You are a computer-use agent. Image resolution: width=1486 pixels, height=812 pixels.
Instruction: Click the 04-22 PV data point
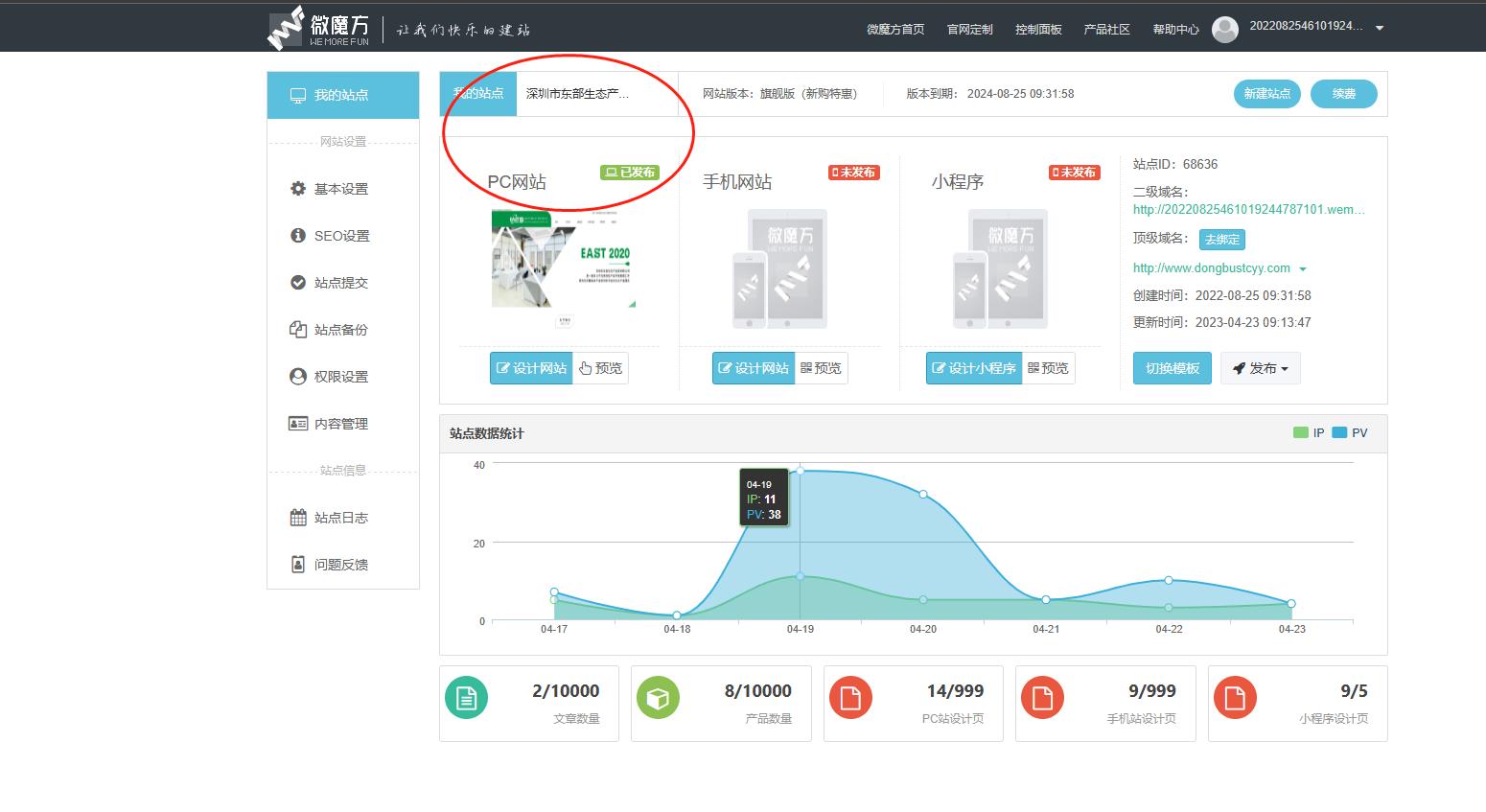click(1169, 580)
